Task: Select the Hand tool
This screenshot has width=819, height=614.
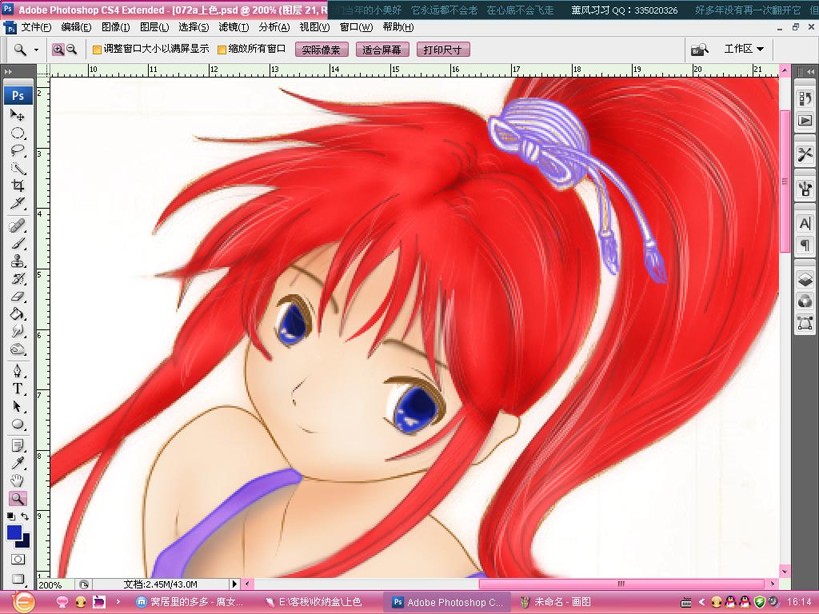Action: point(17,480)
